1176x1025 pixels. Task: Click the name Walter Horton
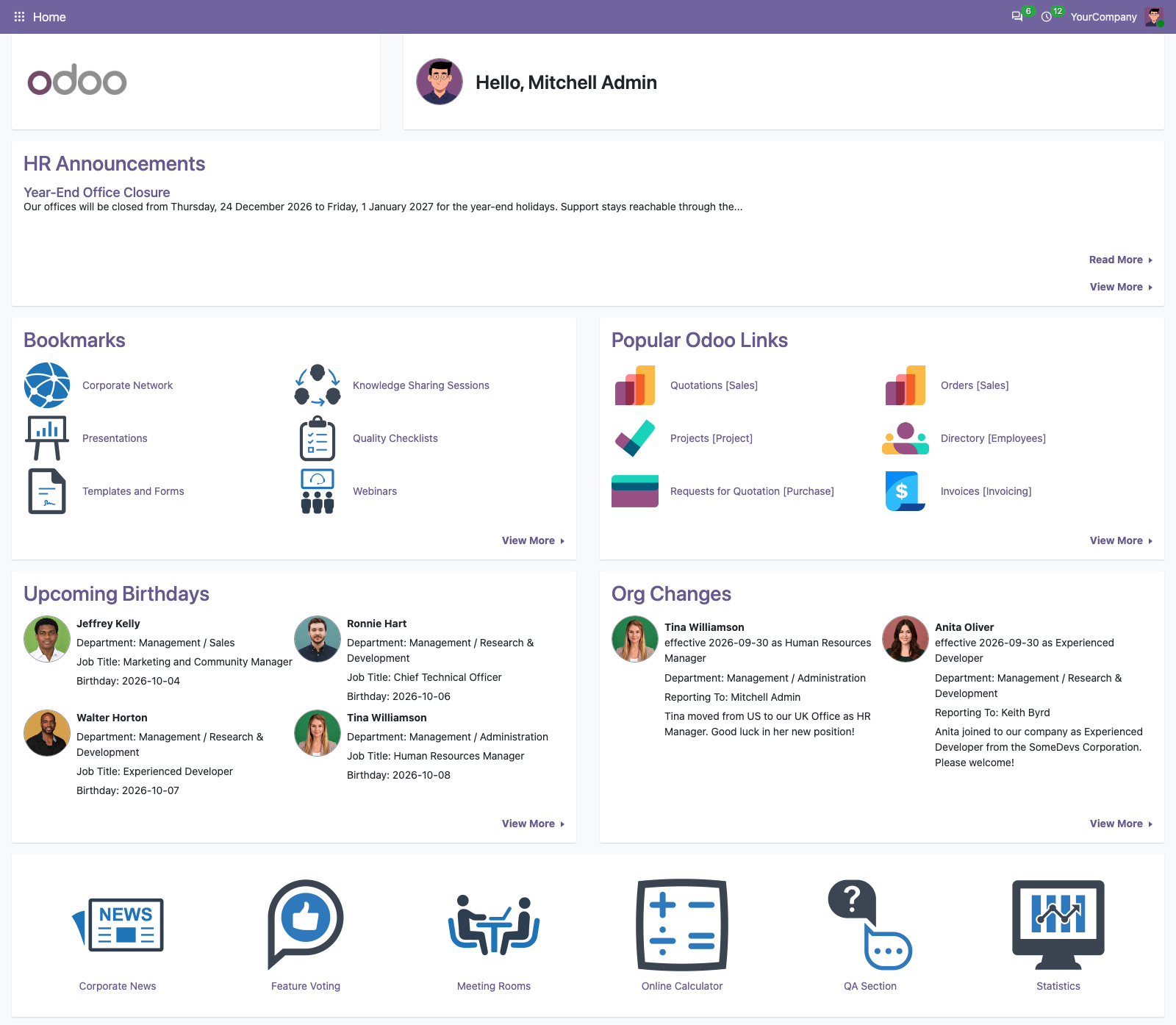tap(112, 718)
